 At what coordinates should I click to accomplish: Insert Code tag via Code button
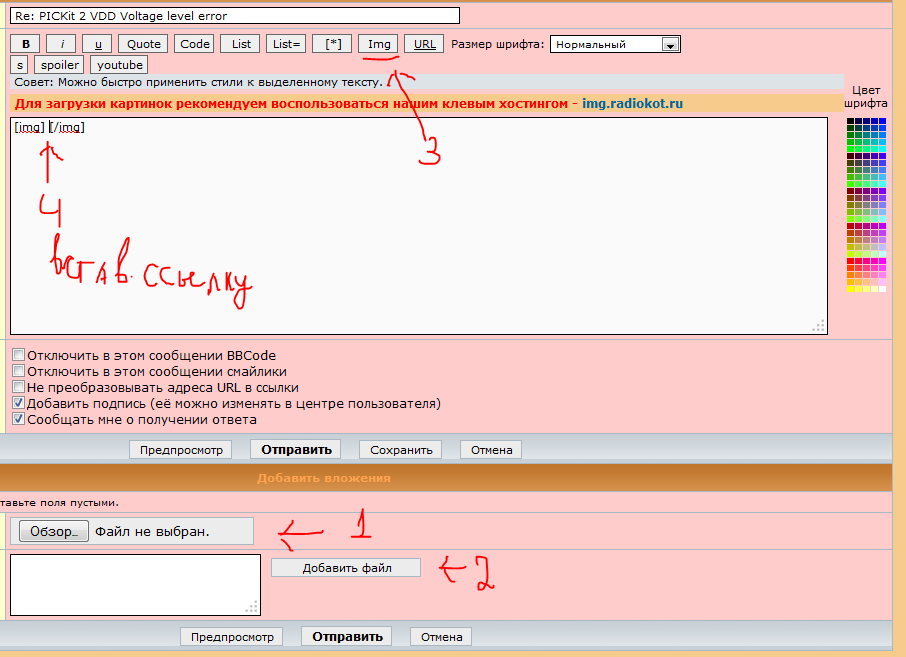pyautogui.click(x=194, y=44)
